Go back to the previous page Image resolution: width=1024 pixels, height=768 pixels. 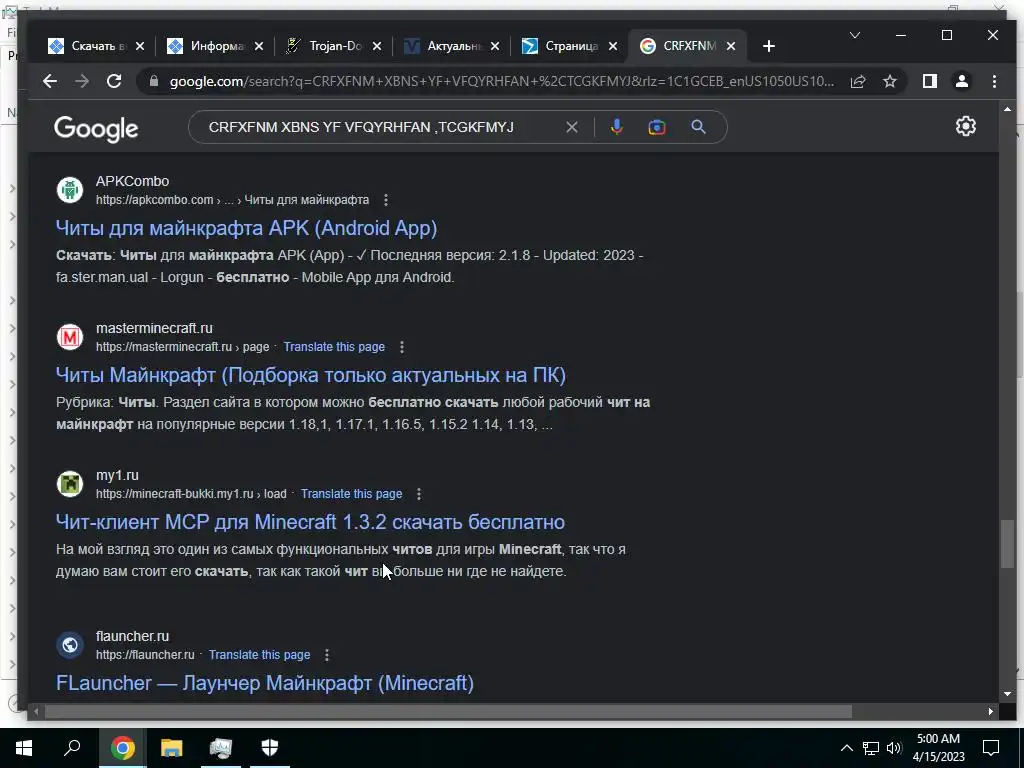coord(50,81)
